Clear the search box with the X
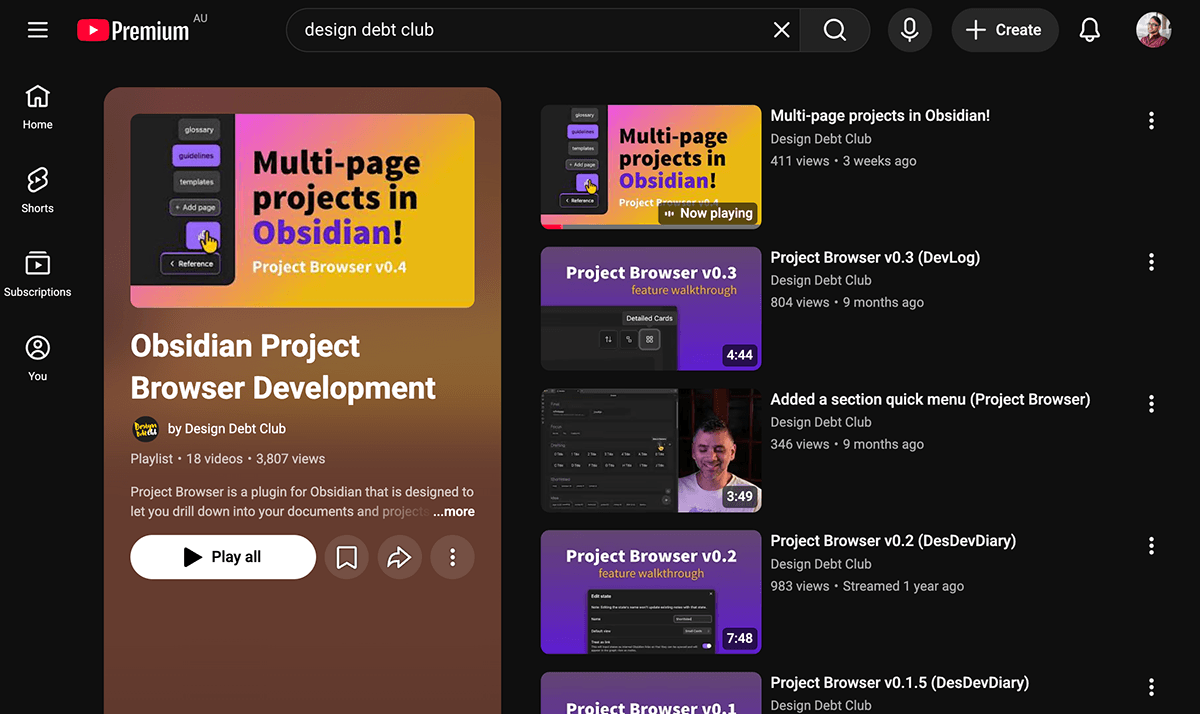The width and height of the screenshot is (1200, 714). pos(782,30)
